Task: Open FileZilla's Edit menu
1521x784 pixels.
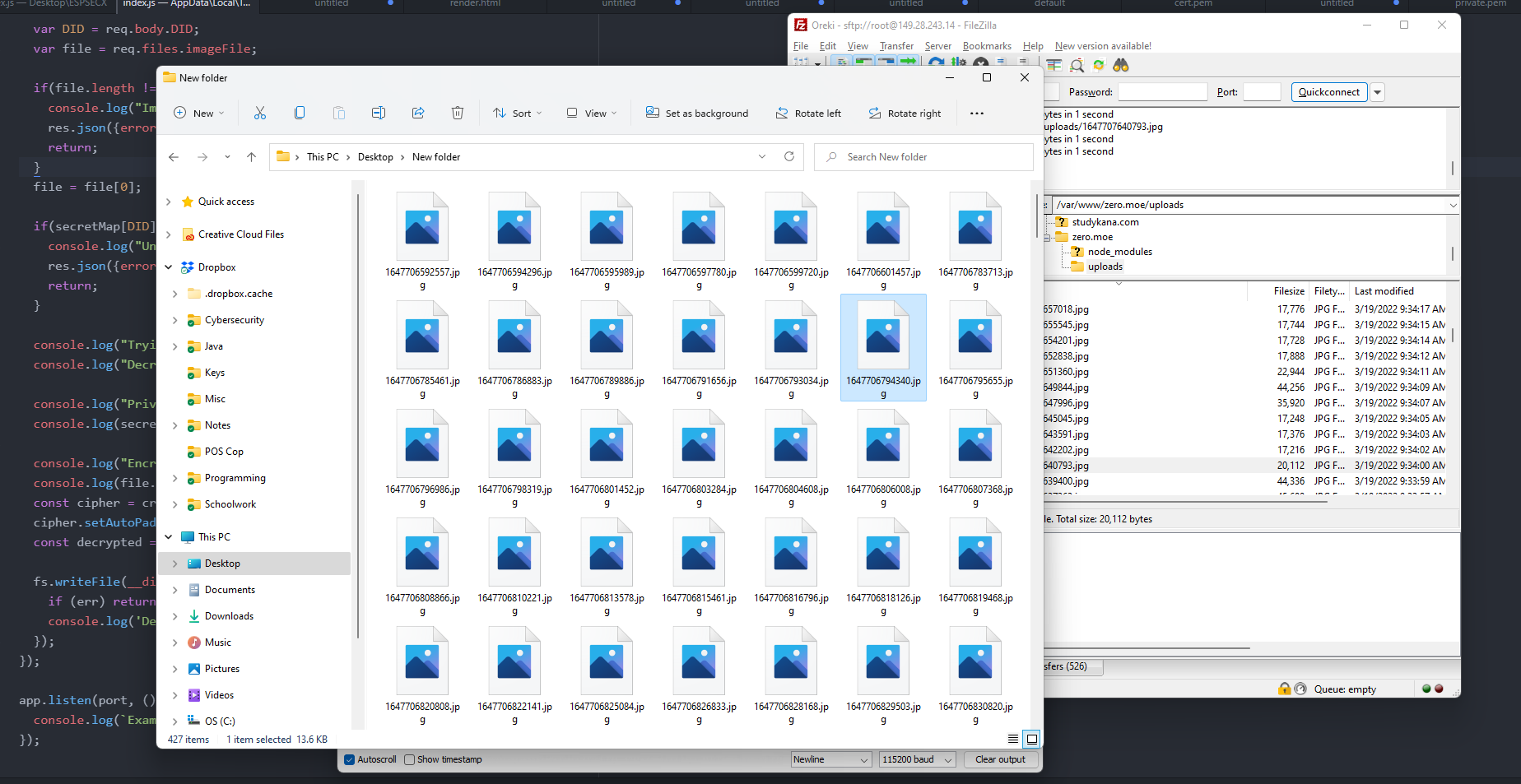Action: click(828, 46)
